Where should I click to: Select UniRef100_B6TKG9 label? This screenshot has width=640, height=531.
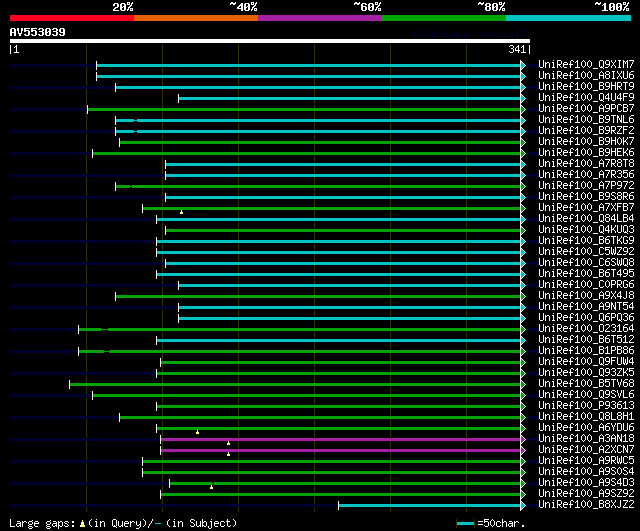pos(586,241)
